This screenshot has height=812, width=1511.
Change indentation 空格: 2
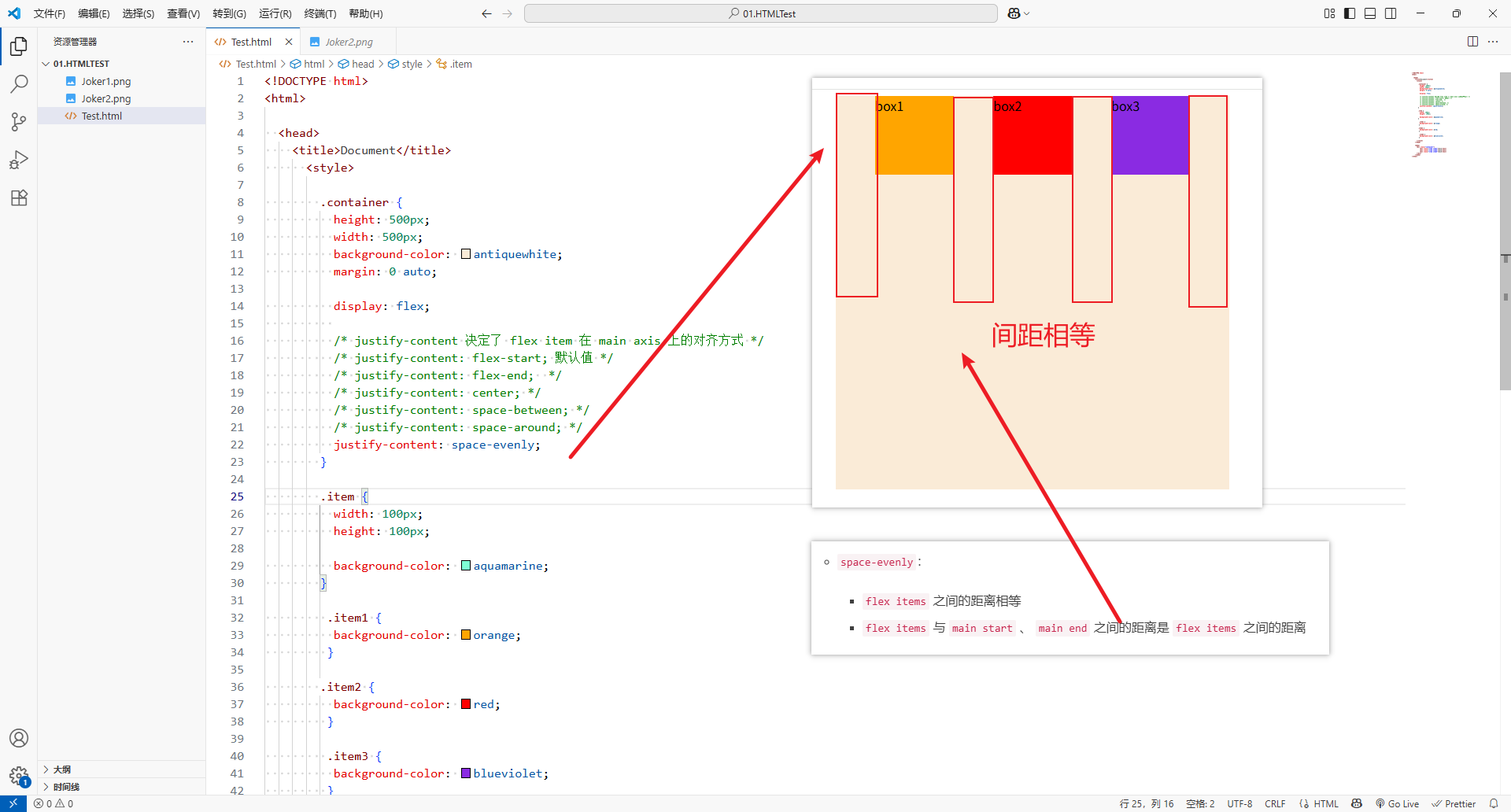click(x=1200, y=803)
